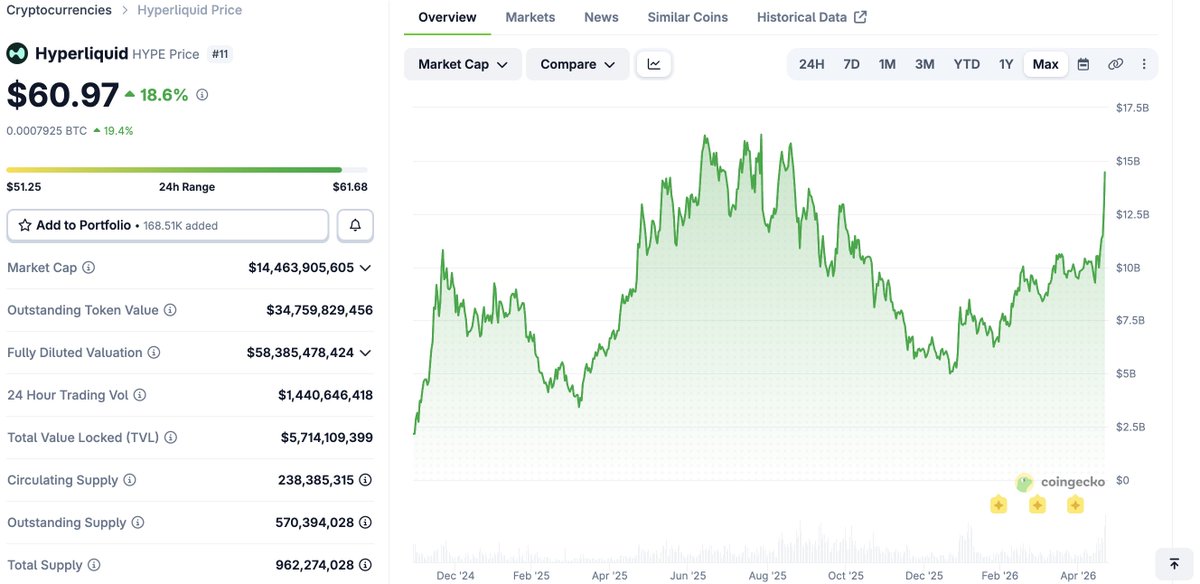Click the $51.25 range low value
The image size is (1200, 584).
(23, 187)
